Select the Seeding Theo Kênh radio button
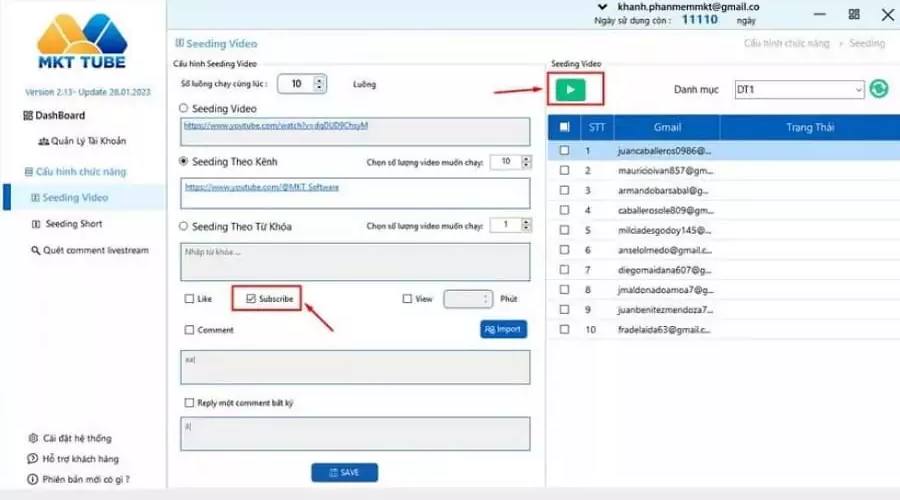The width and height of the screenshot is (900, 500). [x=183, y=161]
